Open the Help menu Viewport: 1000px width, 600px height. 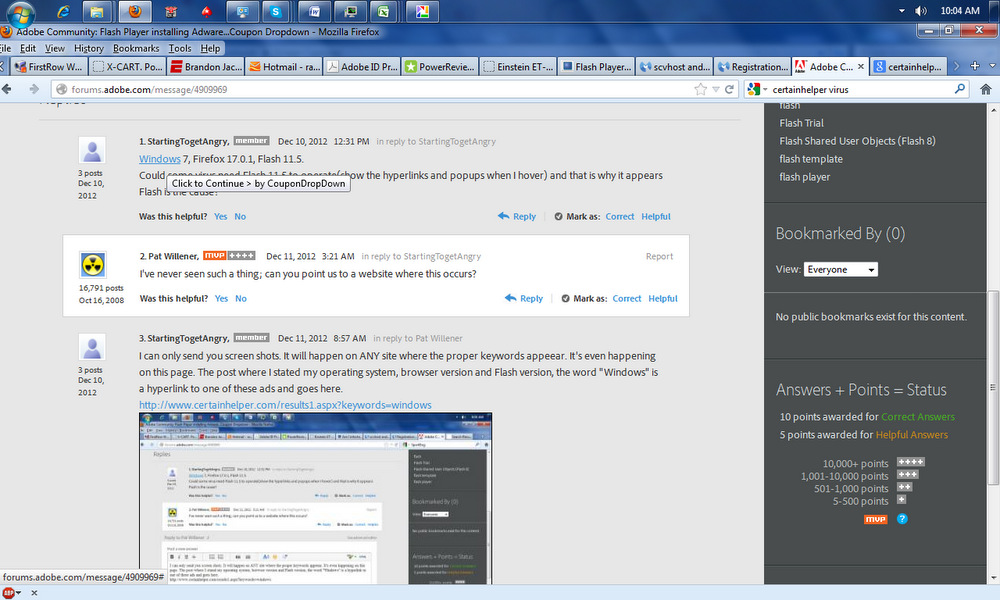coord(210,48)
